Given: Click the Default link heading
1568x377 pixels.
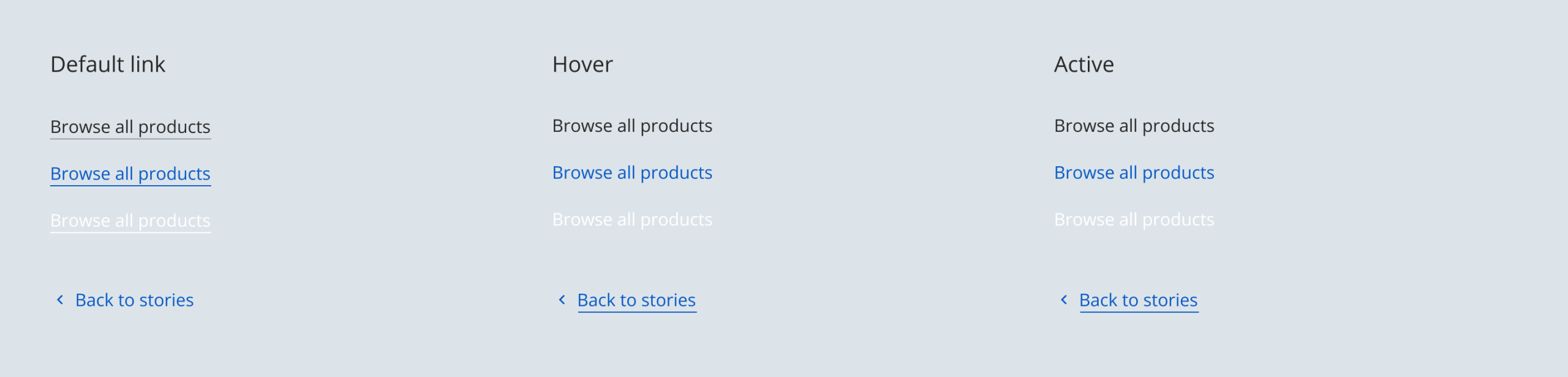Looking at the screenshot, I should 108,64.
